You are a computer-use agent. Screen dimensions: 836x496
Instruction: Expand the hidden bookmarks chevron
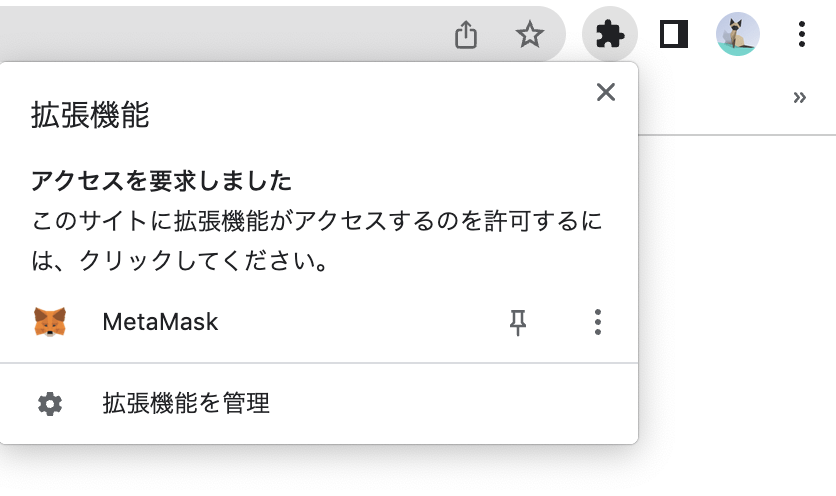point(799,97)
